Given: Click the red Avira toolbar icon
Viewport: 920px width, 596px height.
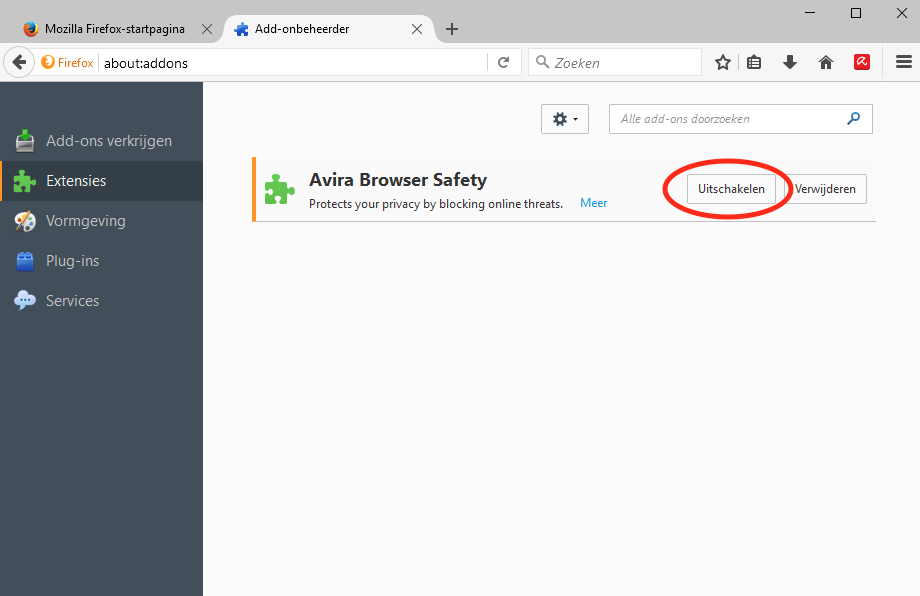Looking at the screenshot, I should (862, 62).
